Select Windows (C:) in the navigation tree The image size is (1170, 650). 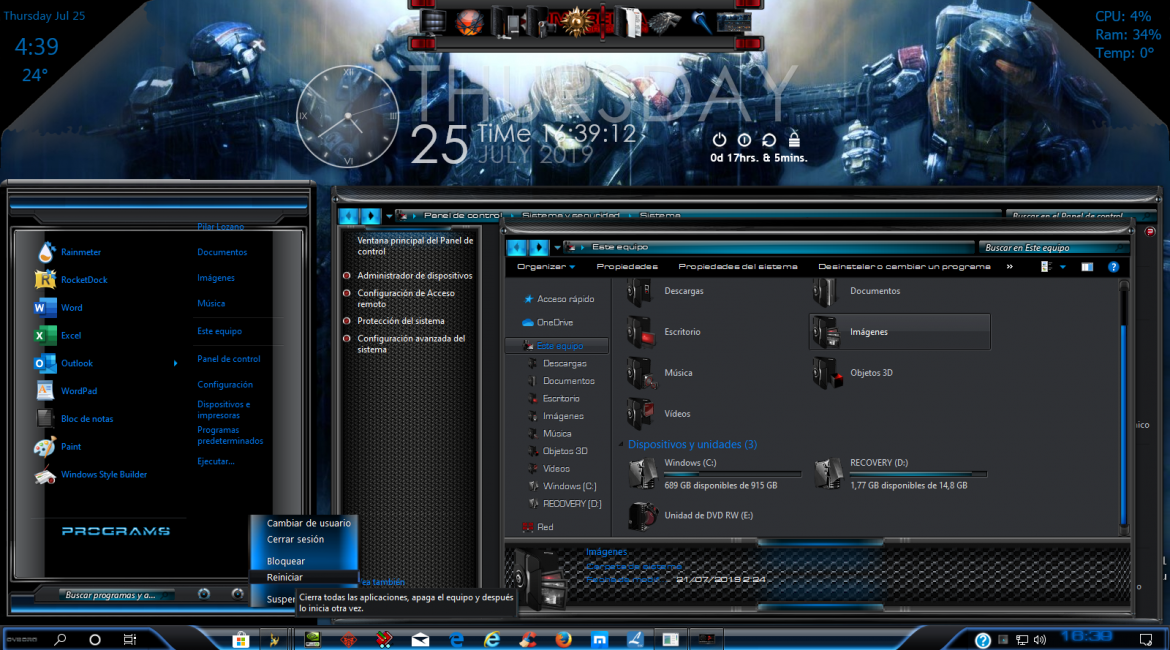[x=563, y=487]
